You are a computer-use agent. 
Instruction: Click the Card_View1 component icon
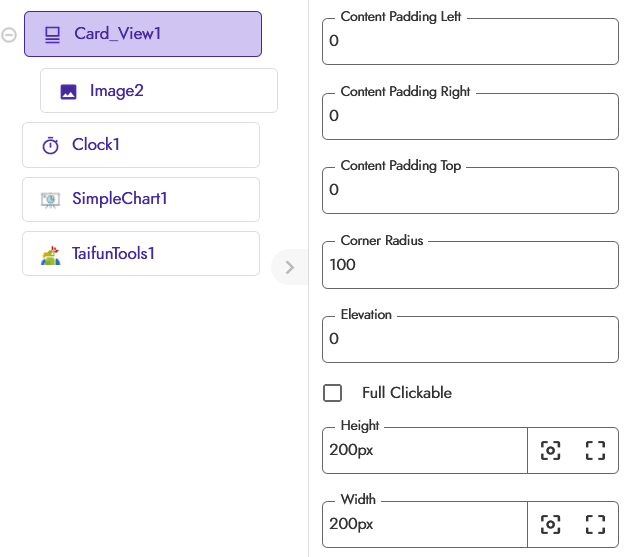point(52,35)
